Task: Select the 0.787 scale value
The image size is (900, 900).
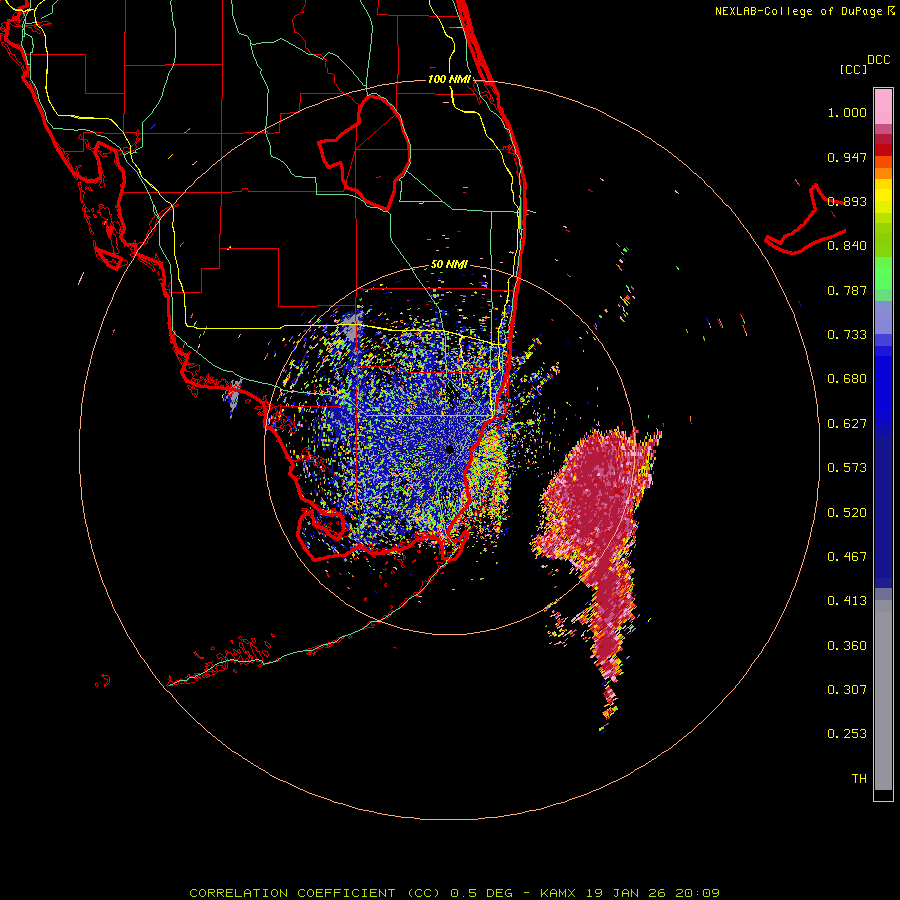Action: click(847, 290)
